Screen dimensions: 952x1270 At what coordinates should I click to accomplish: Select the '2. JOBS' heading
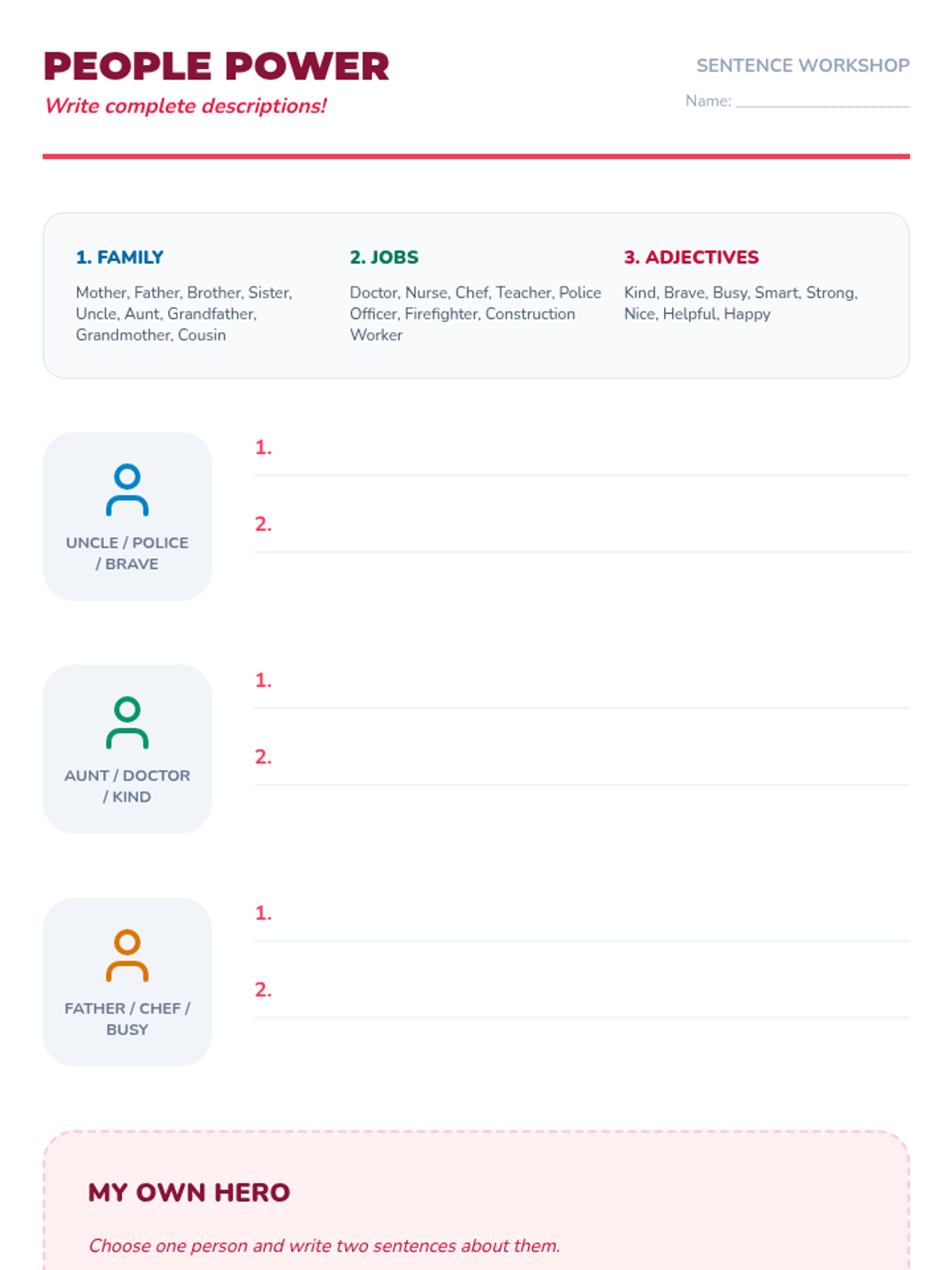pos(384,257)
